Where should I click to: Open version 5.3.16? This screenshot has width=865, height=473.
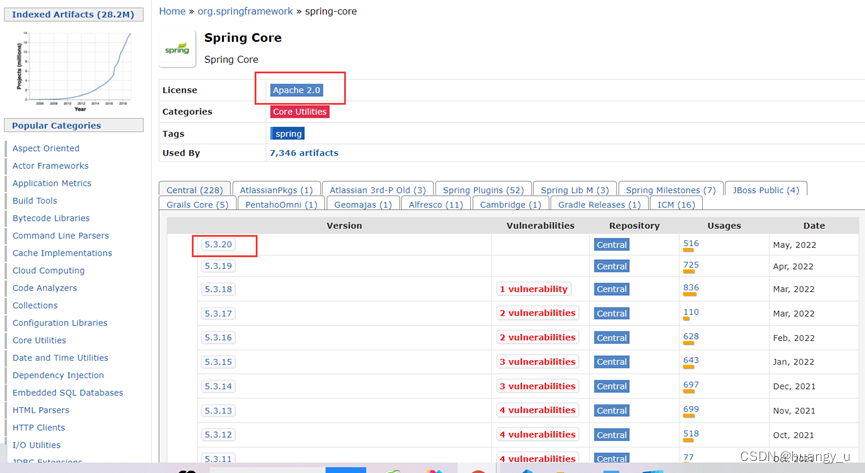pyautogui.click(x=218, y=337)
